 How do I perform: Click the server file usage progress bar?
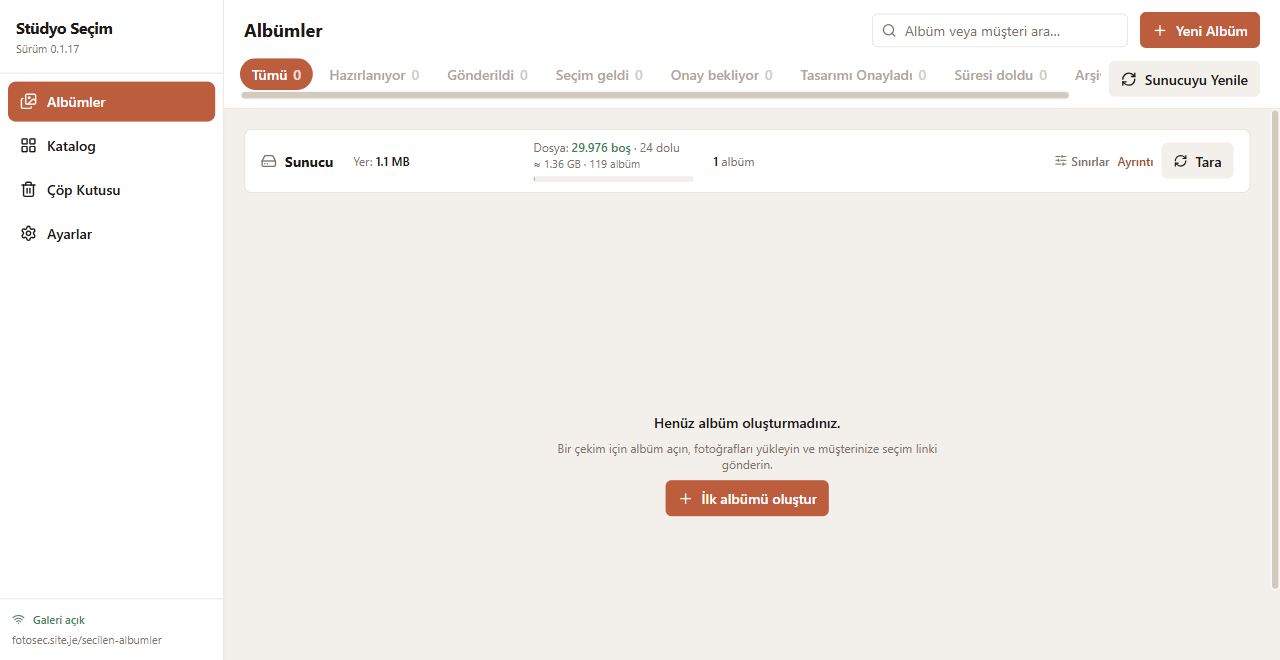(x=613, y=179)
